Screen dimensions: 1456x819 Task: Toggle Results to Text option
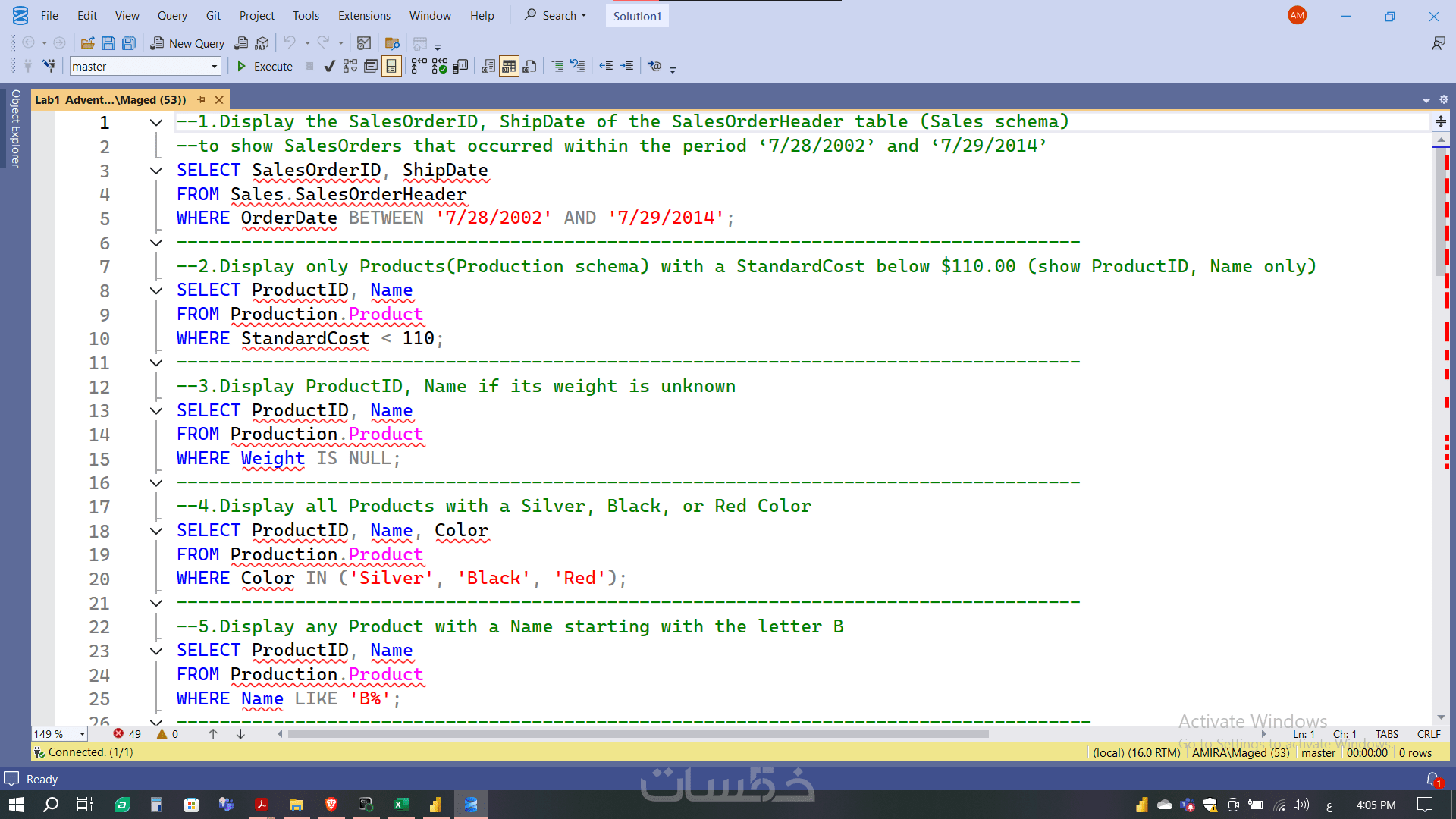click(x=488, y=67)
